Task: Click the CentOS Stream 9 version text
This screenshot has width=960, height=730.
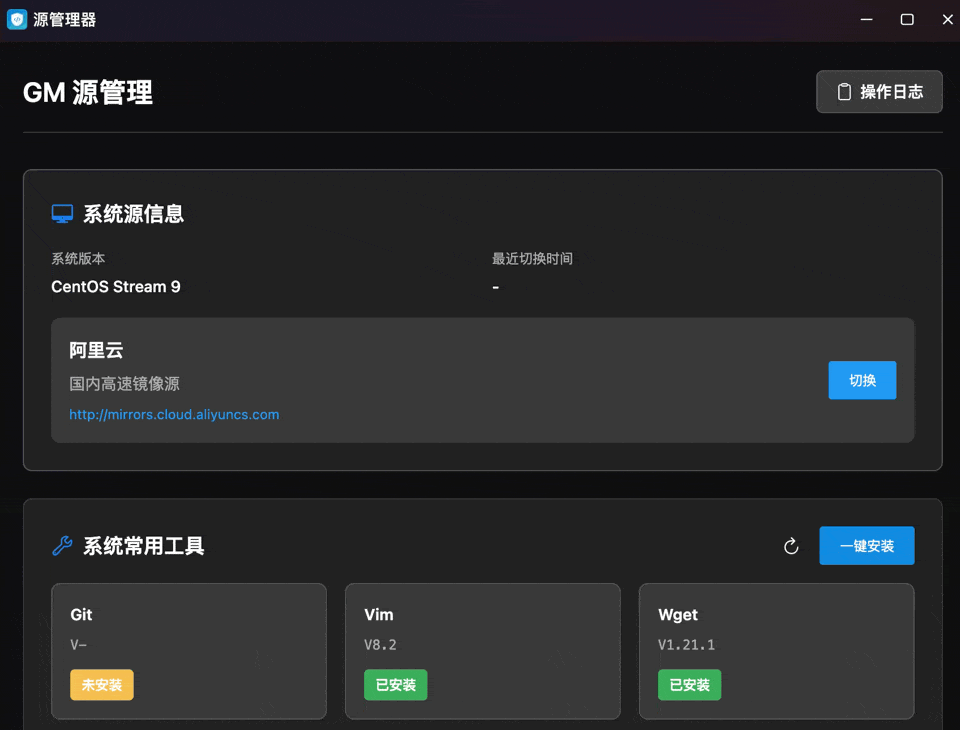Action: tap(116, 287)
